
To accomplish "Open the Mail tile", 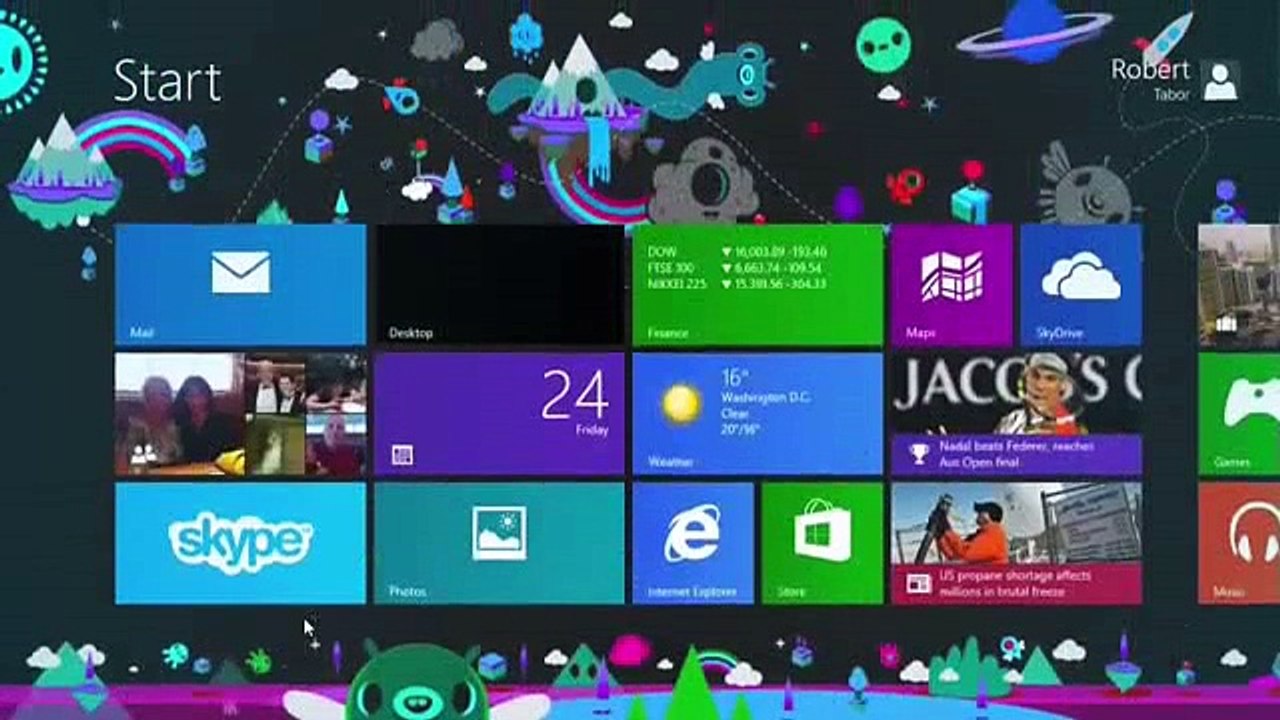I will [240, 285].
